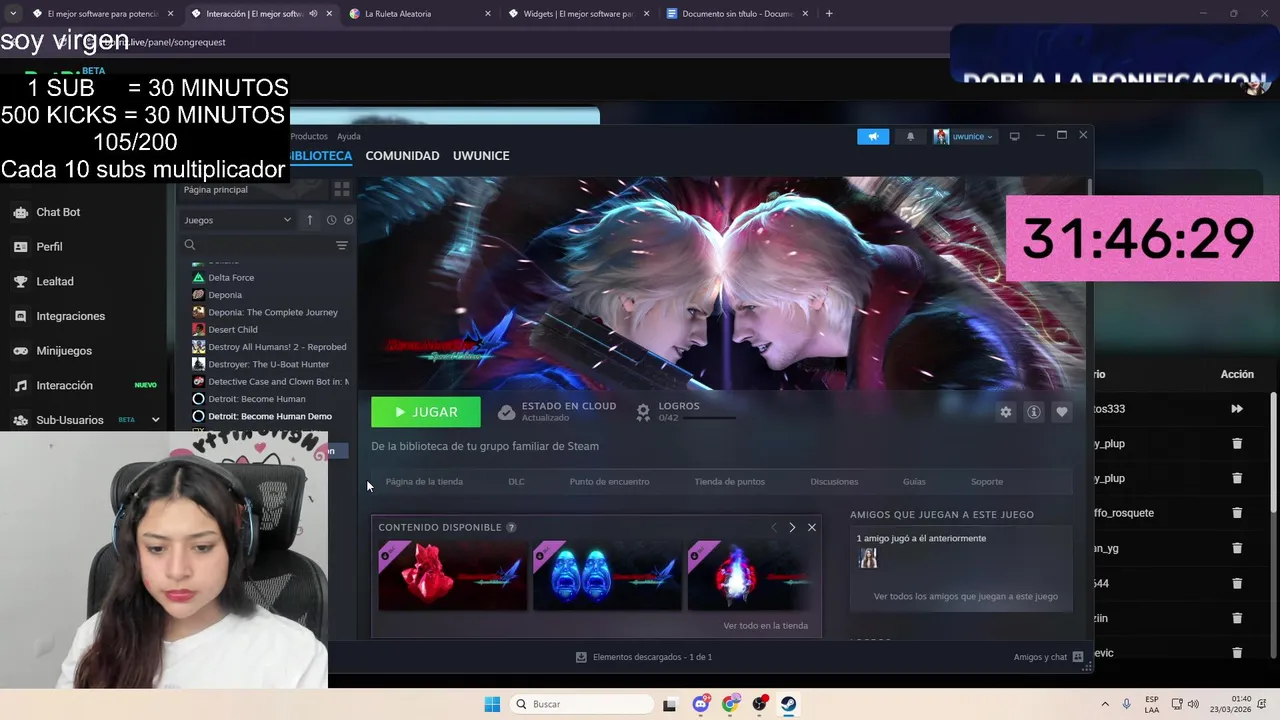Viewport: 1280px width, 720px height.
Task: Skip song for the tos333 row
Action: pos(1237,409)
